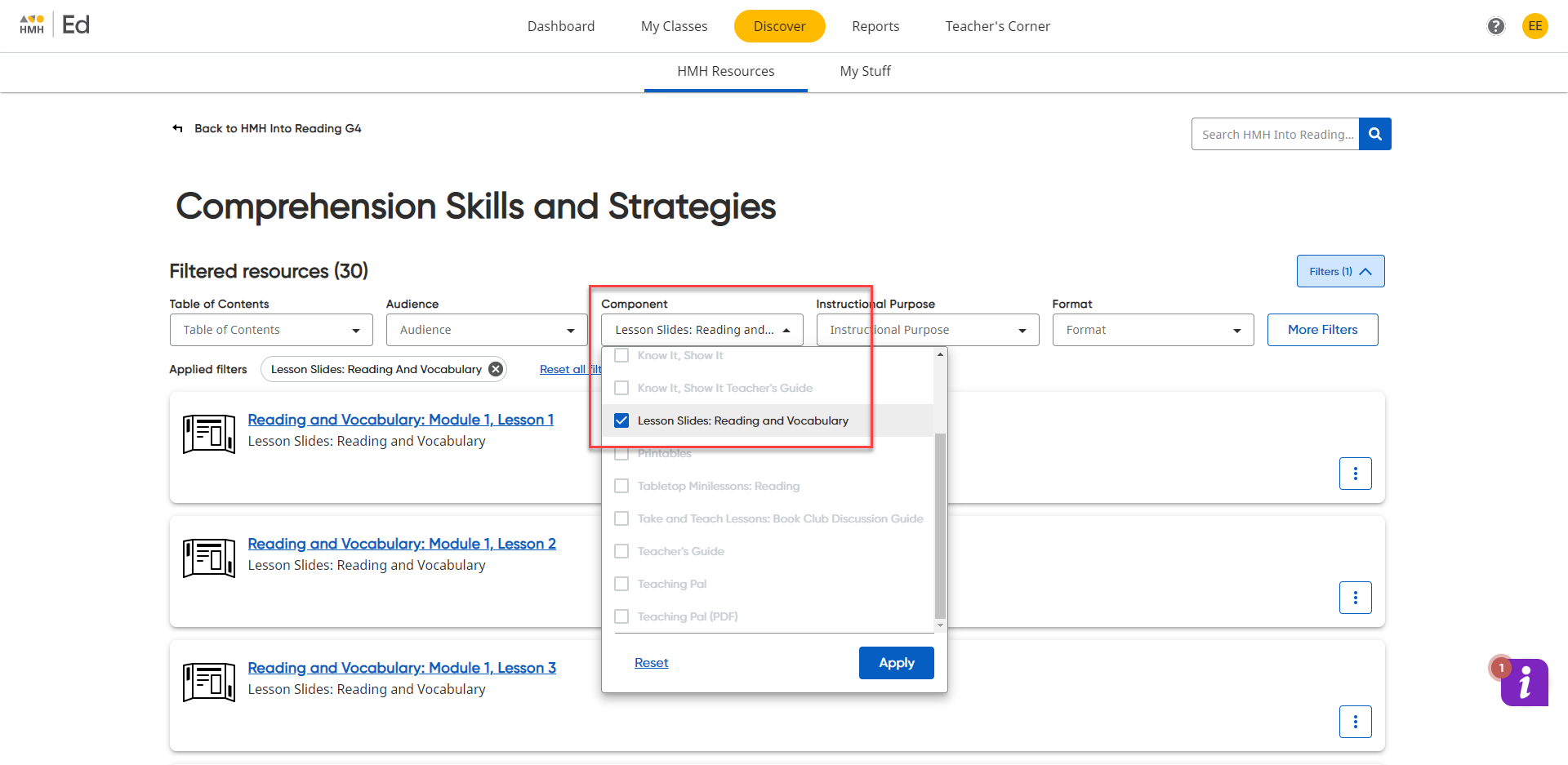Viewport: 1568px width, 765px height.
Task: Click the EE account avatar
Action: (x=1535, y=25)
